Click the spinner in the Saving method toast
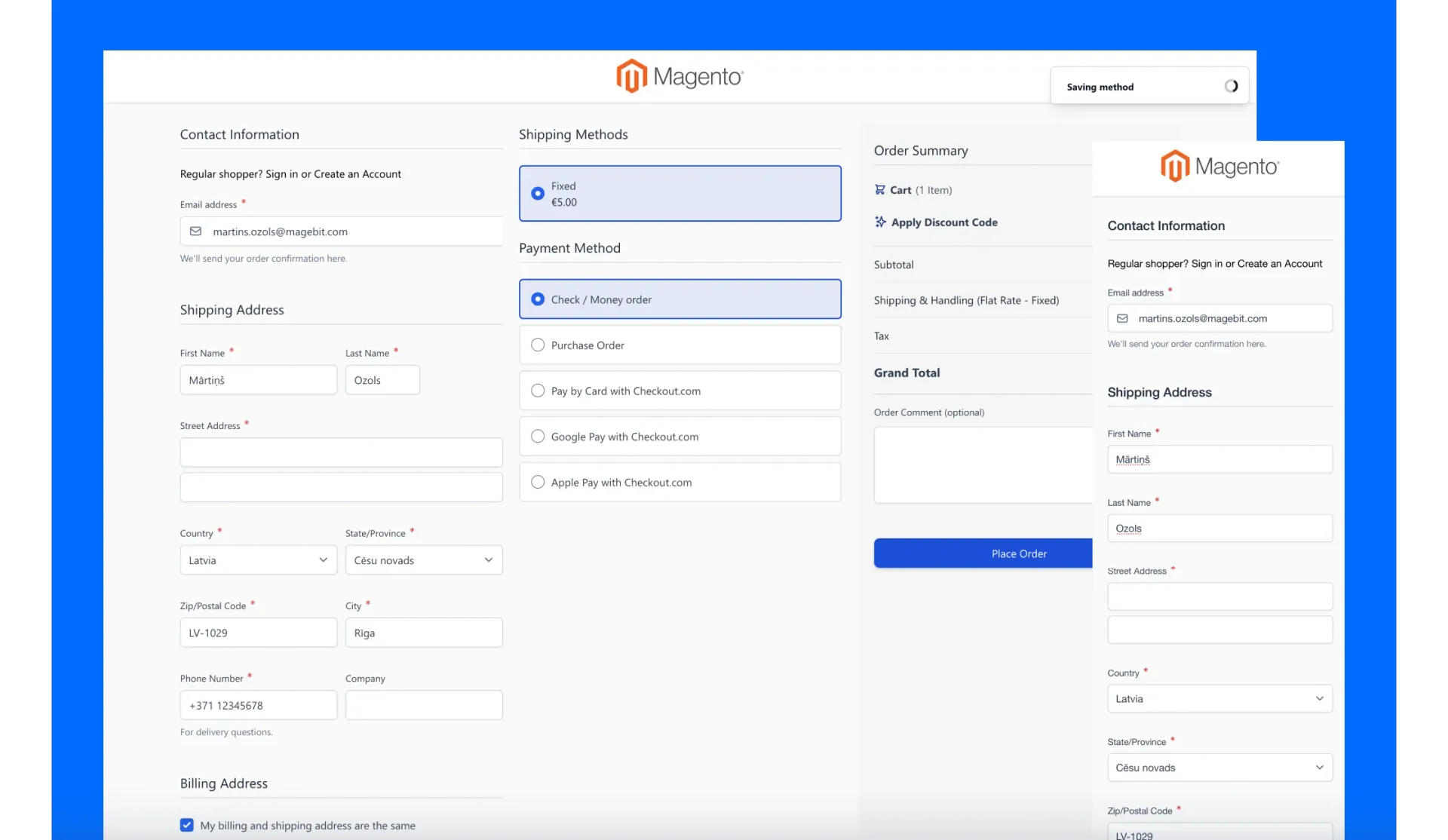Image resolution: width=1448 pixels, height=840 pixels. (x=1231, y=86)
